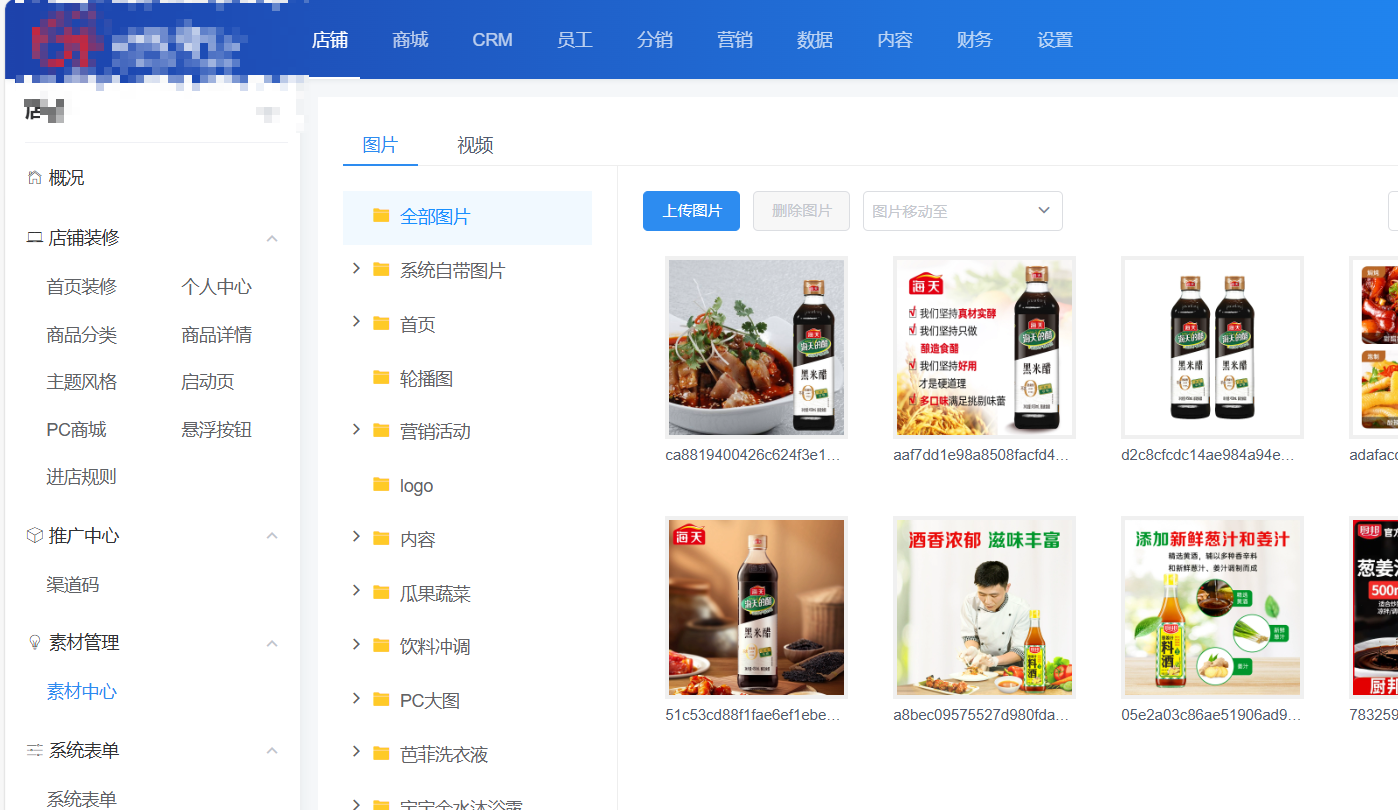1398x810 pixels.
Task: Click the 上传图片 button
Action: (x=691, y=211)
